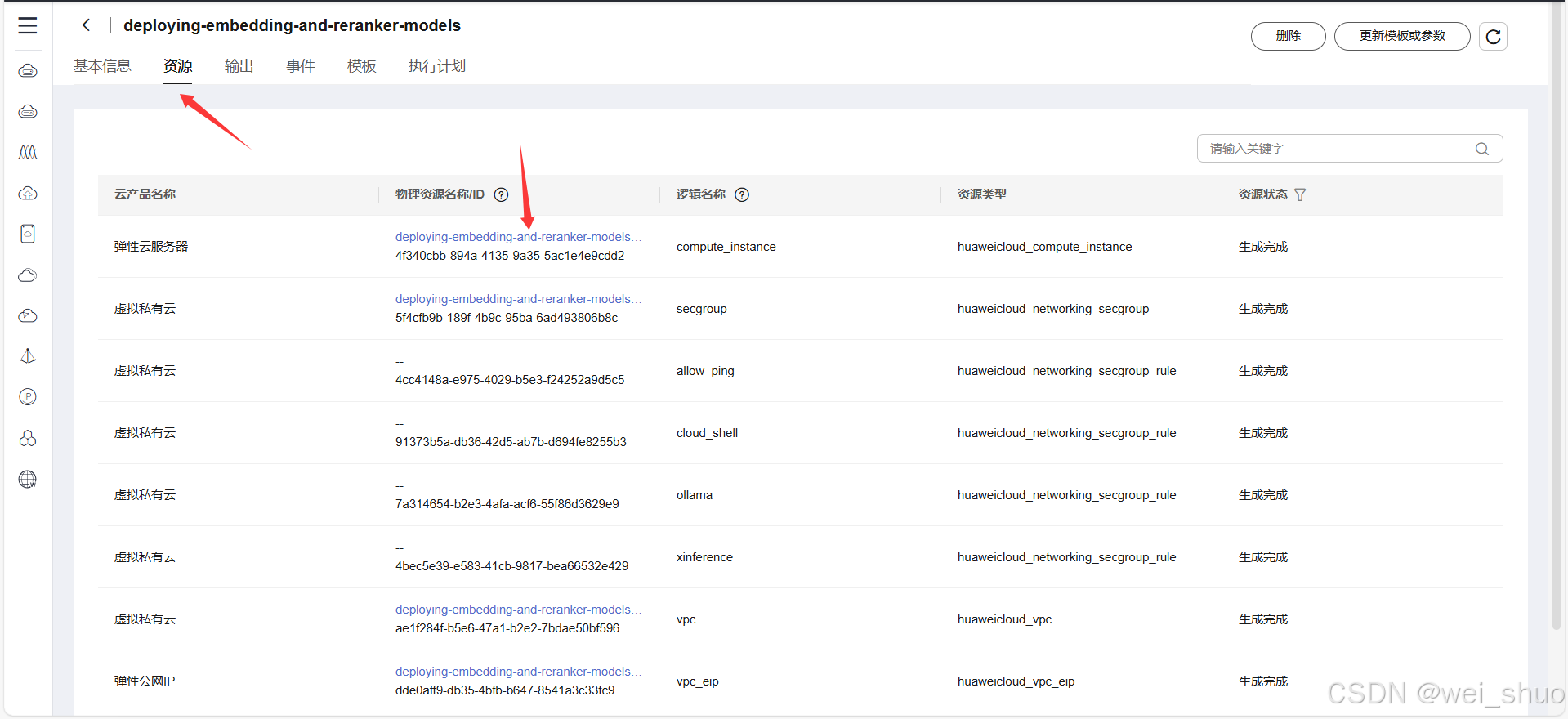Click the double-cloud sidebar icon

[x=28, y=275]
